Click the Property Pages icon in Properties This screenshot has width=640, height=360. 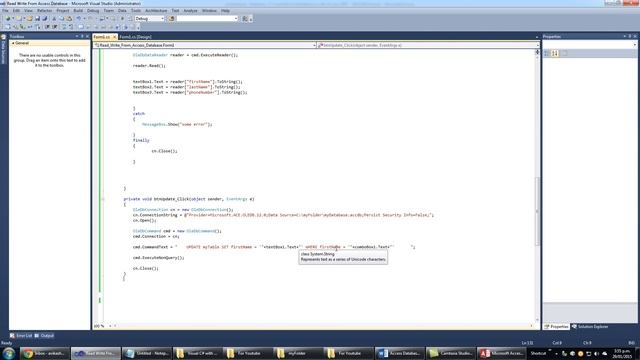click(565, 53)
